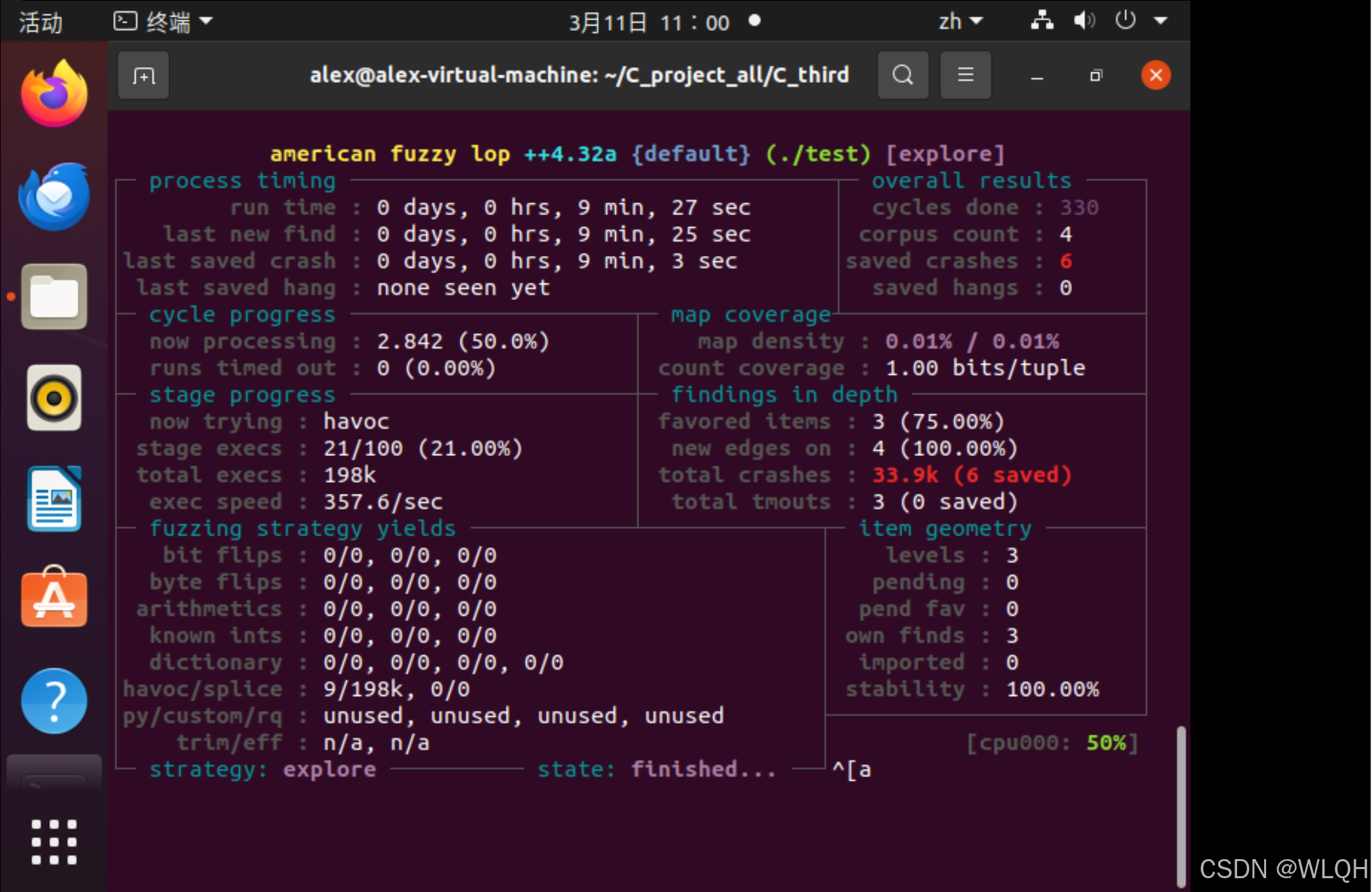Expand the system menu arrow
The image size is (1372, 892).
click(x=1161, y=21)
